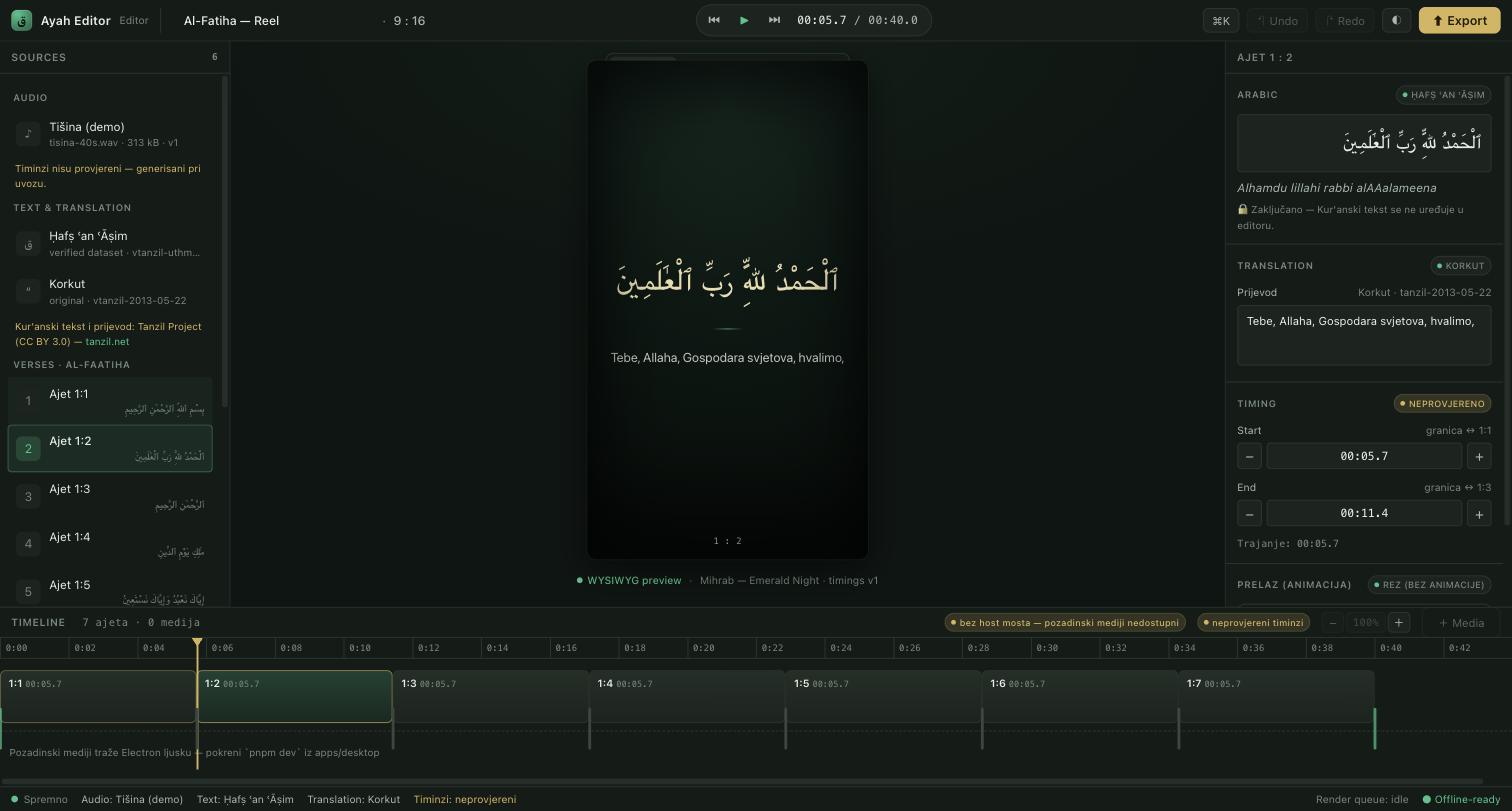Image resolution: width=1512 pixels, height=811 pixels.
Task: Open command palette with ⌘K button
Action: coord(1221,20)
